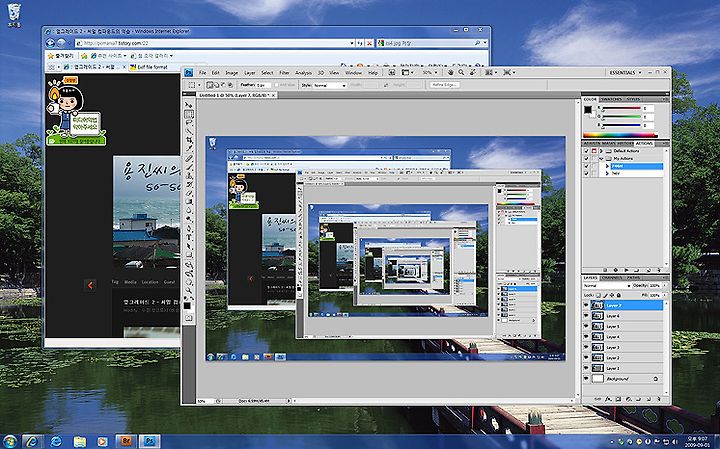
Task: Click the foreground color box in toolbox
Action: [x=187, y=306]
